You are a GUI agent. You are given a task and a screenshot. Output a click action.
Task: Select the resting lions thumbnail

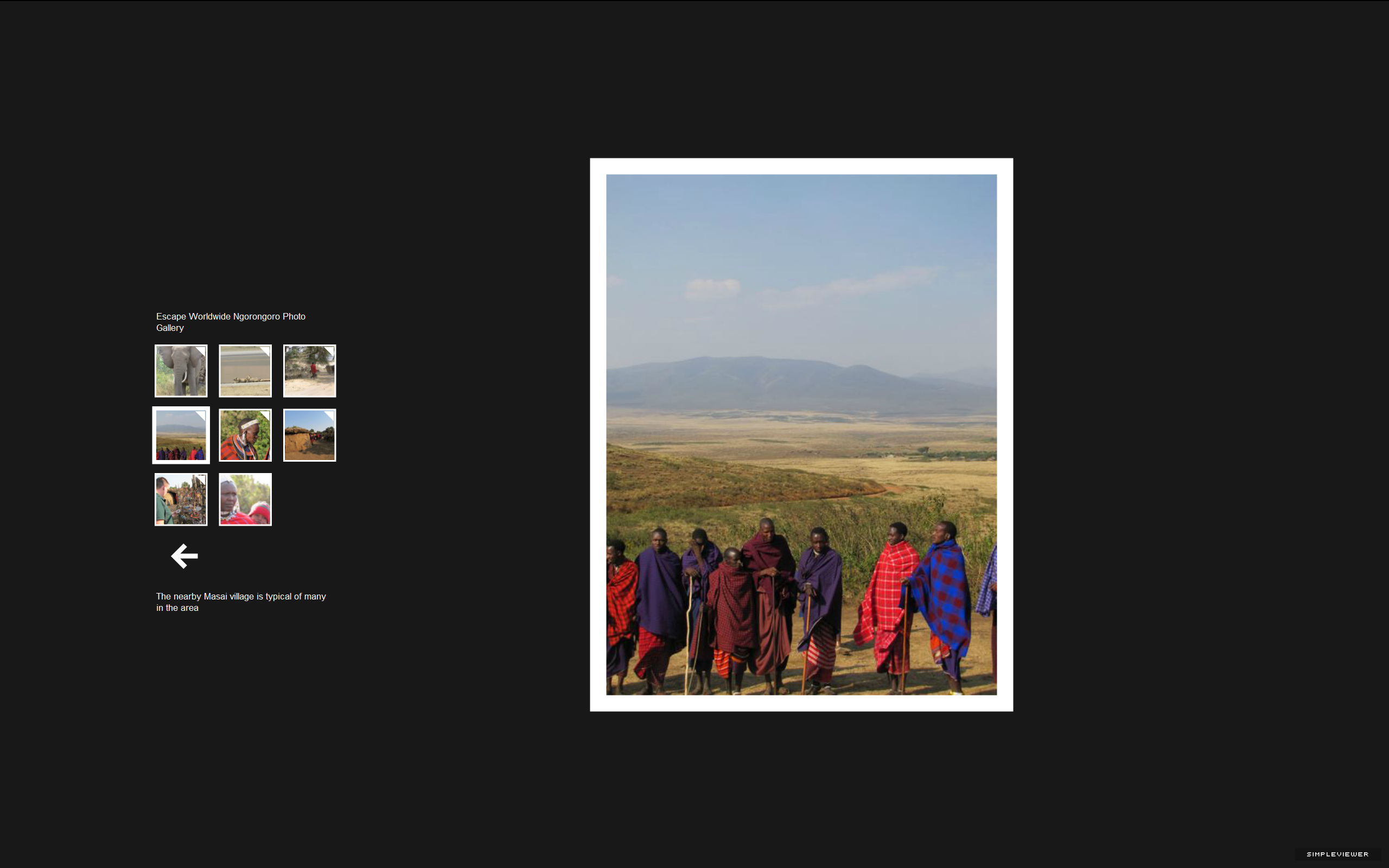click(x=245, y=371)
